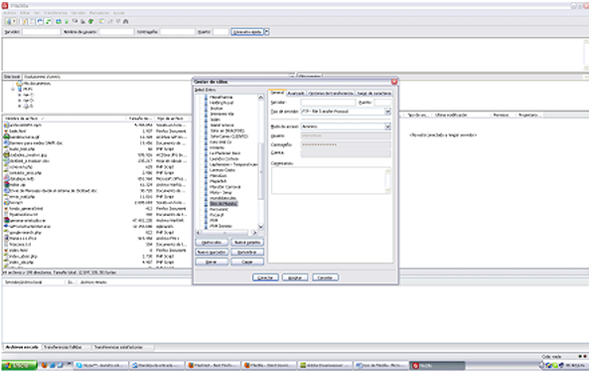Click the process queue toolbar icon
Image resolution: width=600 pixels, height=373 pixels.
(67, 21)
